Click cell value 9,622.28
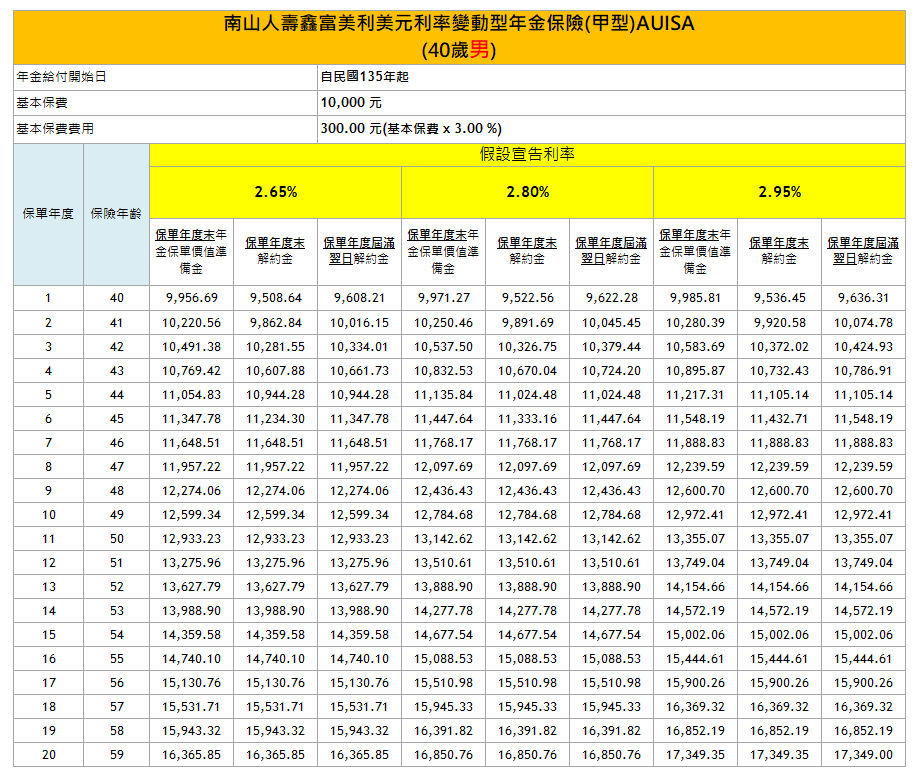Image resolution: width=914 pixels, height=777 pixels. click(611, 298)
